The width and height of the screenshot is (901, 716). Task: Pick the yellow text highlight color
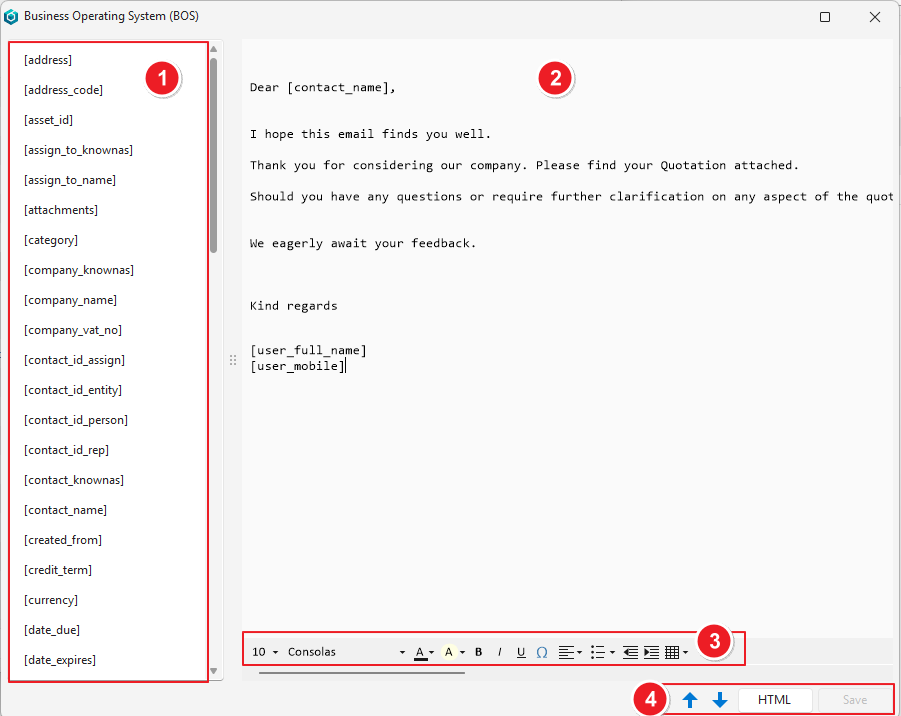coord(449,652)
